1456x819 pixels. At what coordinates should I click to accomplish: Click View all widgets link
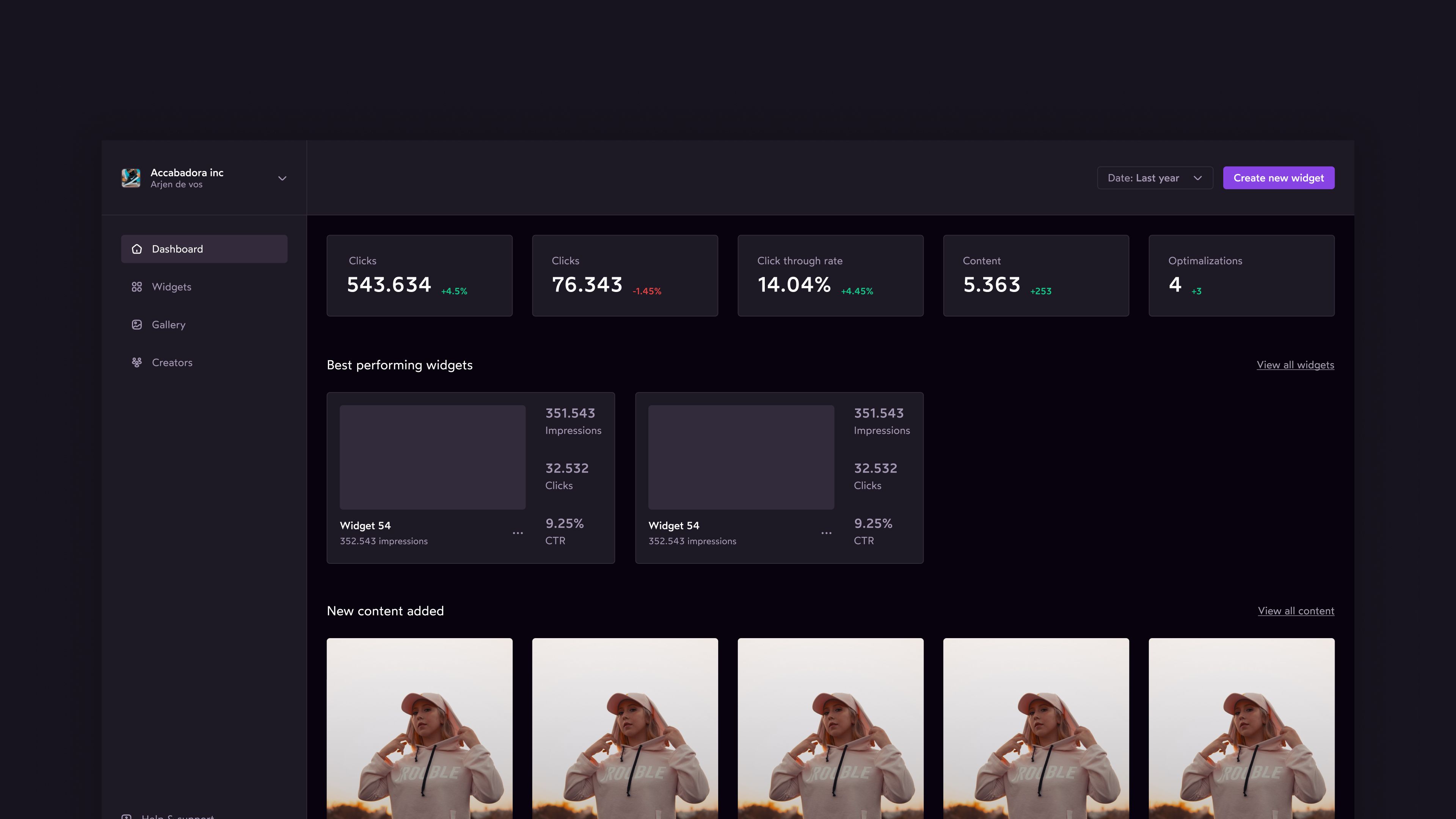click(x=1295, y=364)
